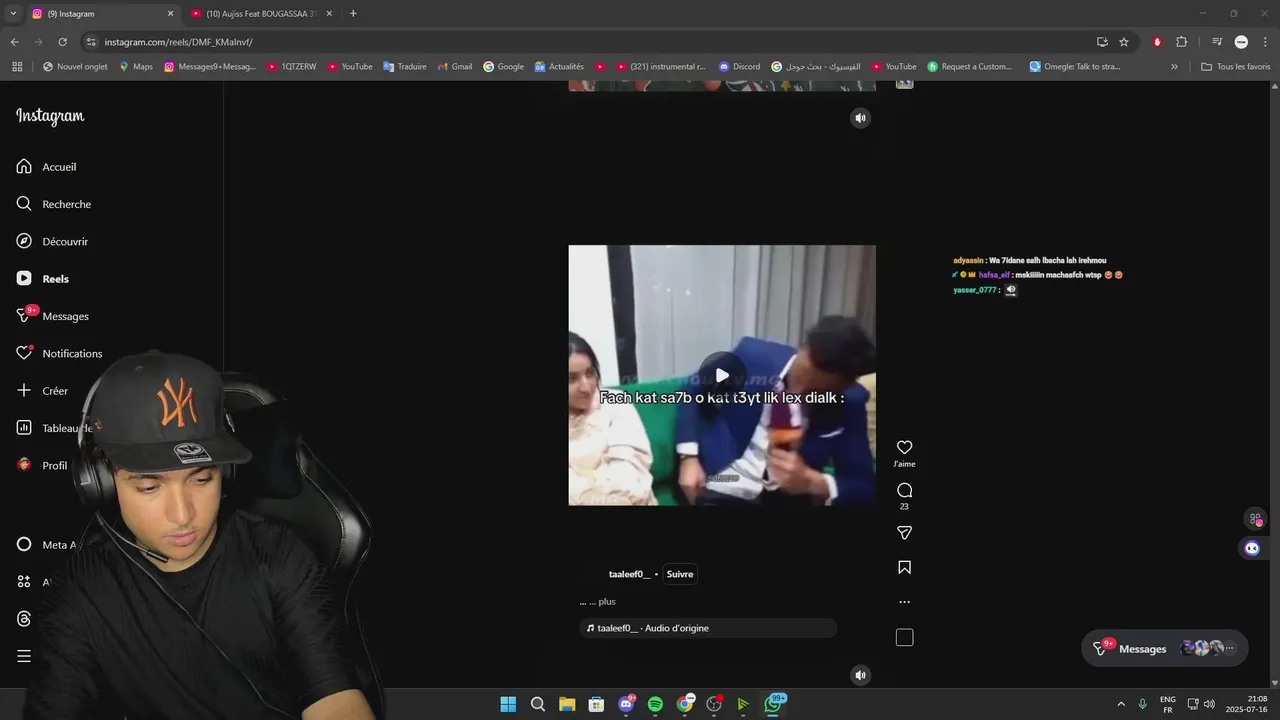Open the Reels section
The image size is (1280, 720).
tap(42, 279)
